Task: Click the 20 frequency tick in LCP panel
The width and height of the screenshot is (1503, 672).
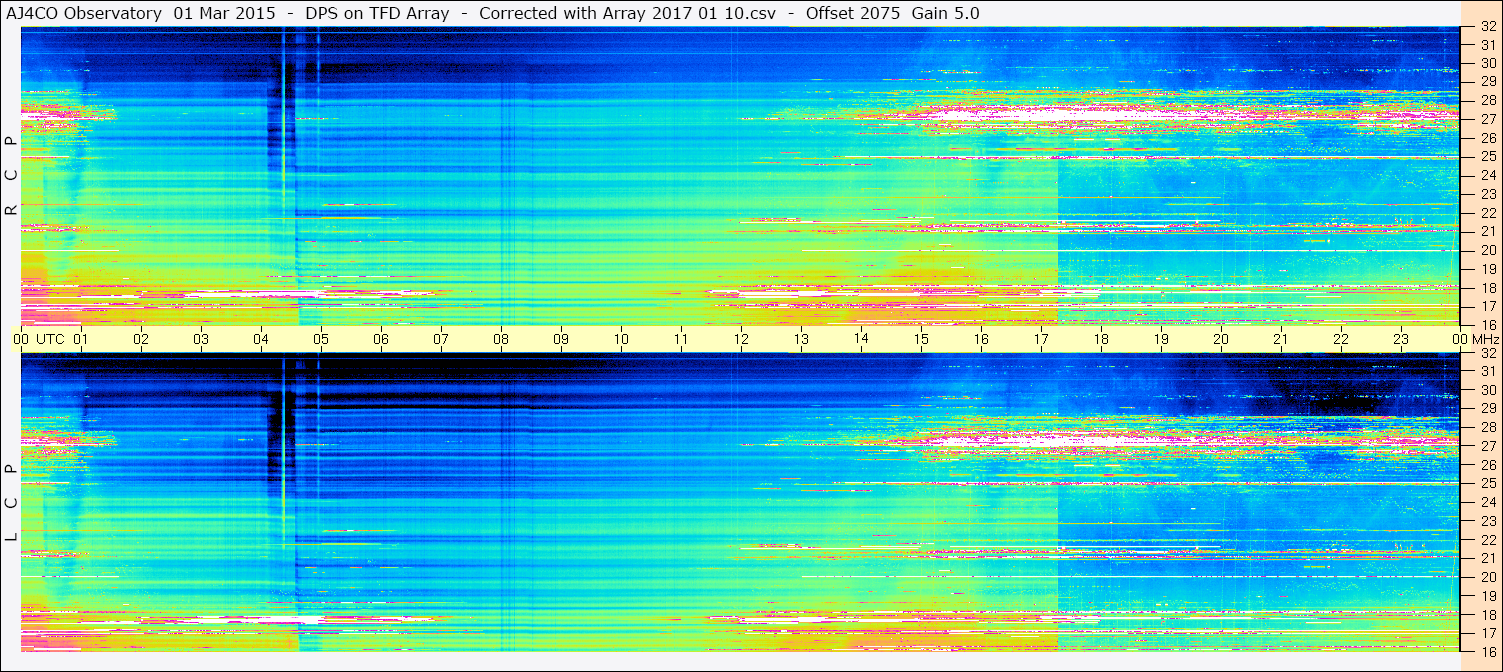Action: tap(1487, 577)
